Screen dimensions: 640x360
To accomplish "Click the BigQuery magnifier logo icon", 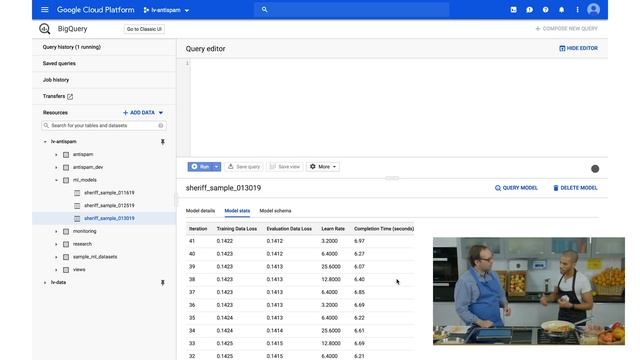I will (44, 29).
